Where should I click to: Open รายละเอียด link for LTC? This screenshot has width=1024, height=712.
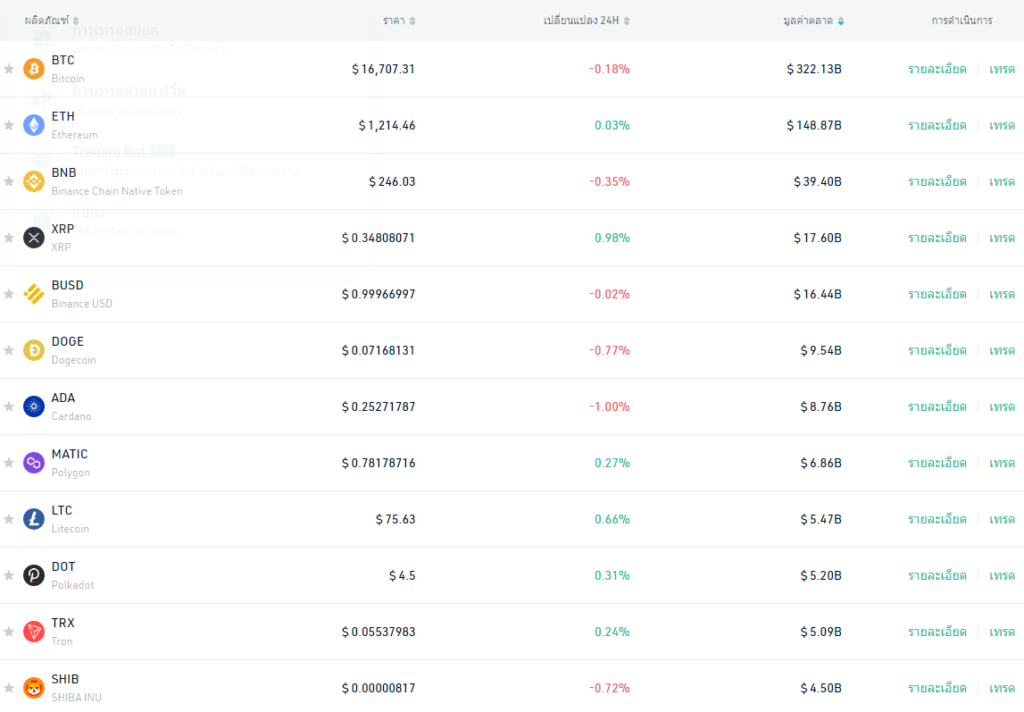[x=937, y=519]
